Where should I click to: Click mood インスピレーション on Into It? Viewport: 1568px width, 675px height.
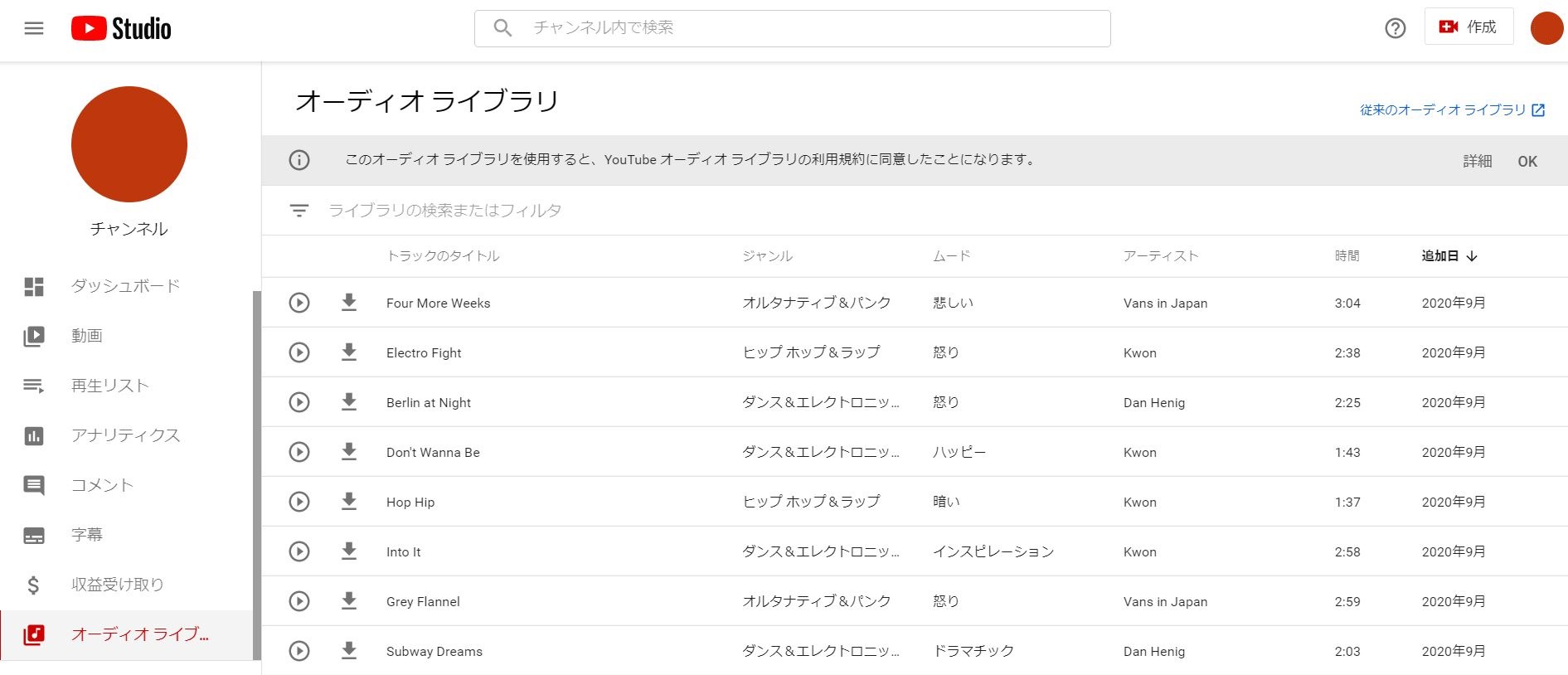coord(993,551)
